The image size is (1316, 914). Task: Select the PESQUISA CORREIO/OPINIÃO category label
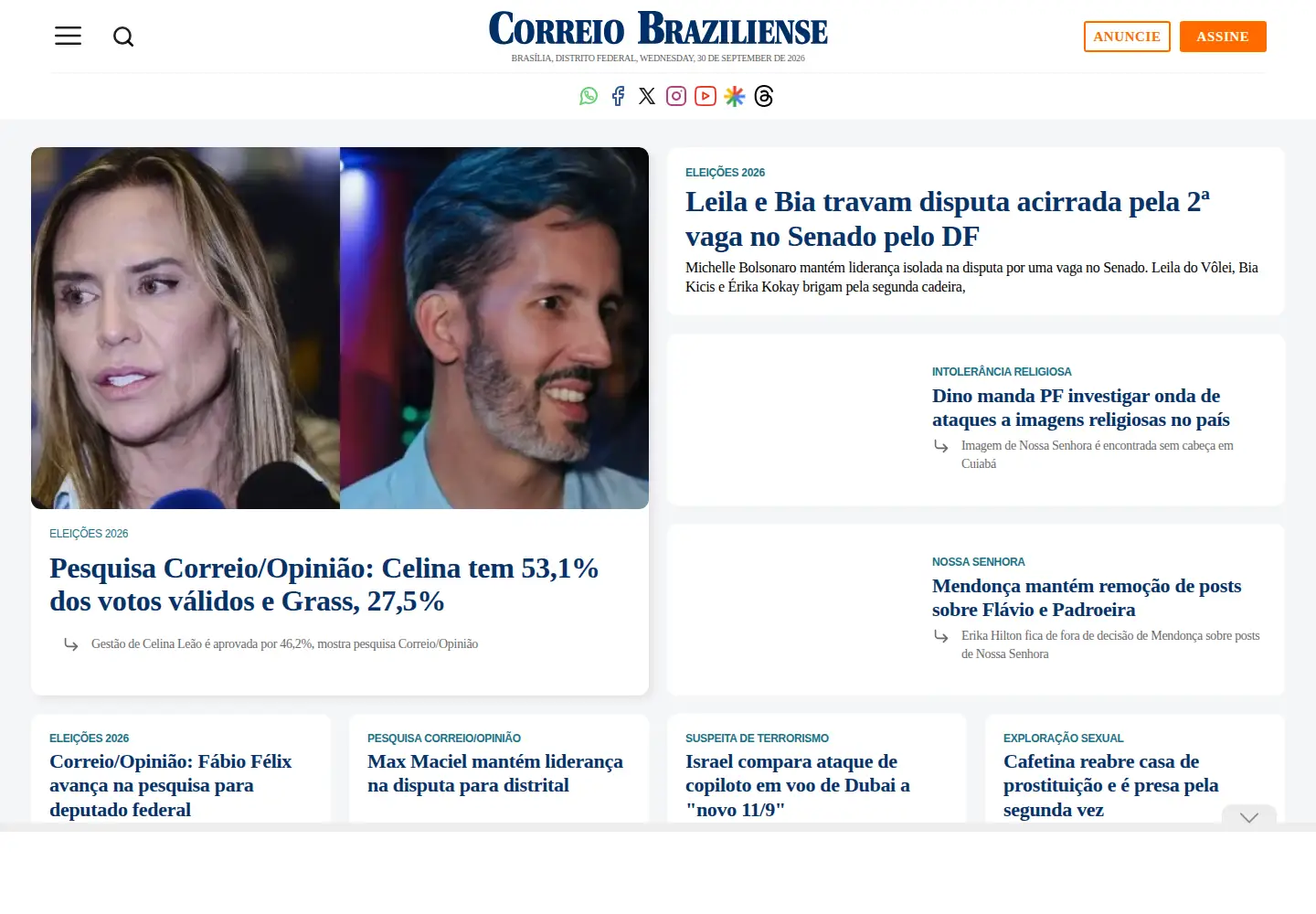[x=444, y=739]
